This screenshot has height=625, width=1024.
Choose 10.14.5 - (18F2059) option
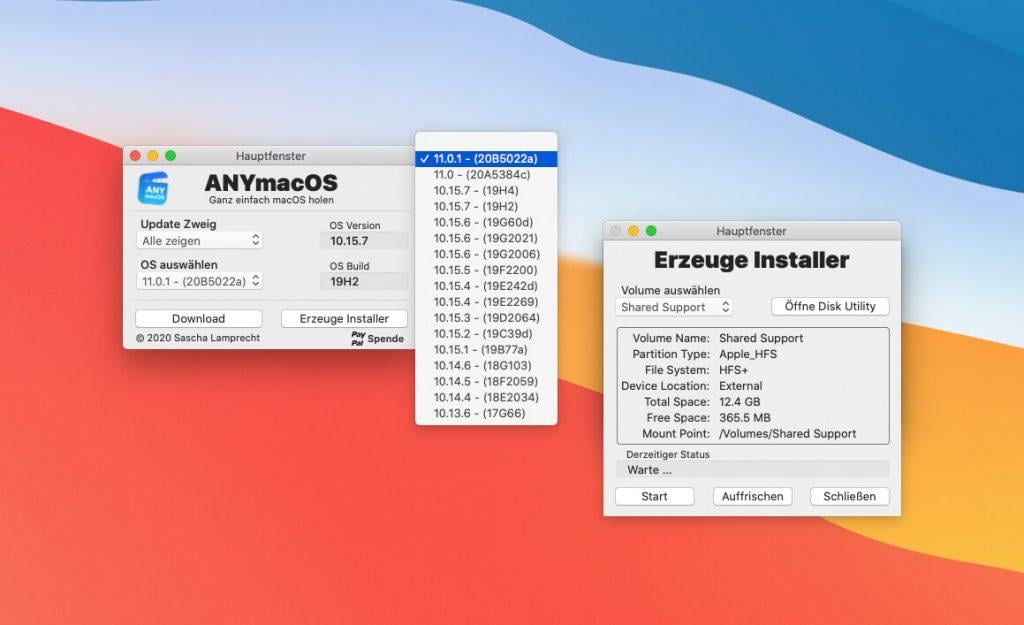(486, 381)
